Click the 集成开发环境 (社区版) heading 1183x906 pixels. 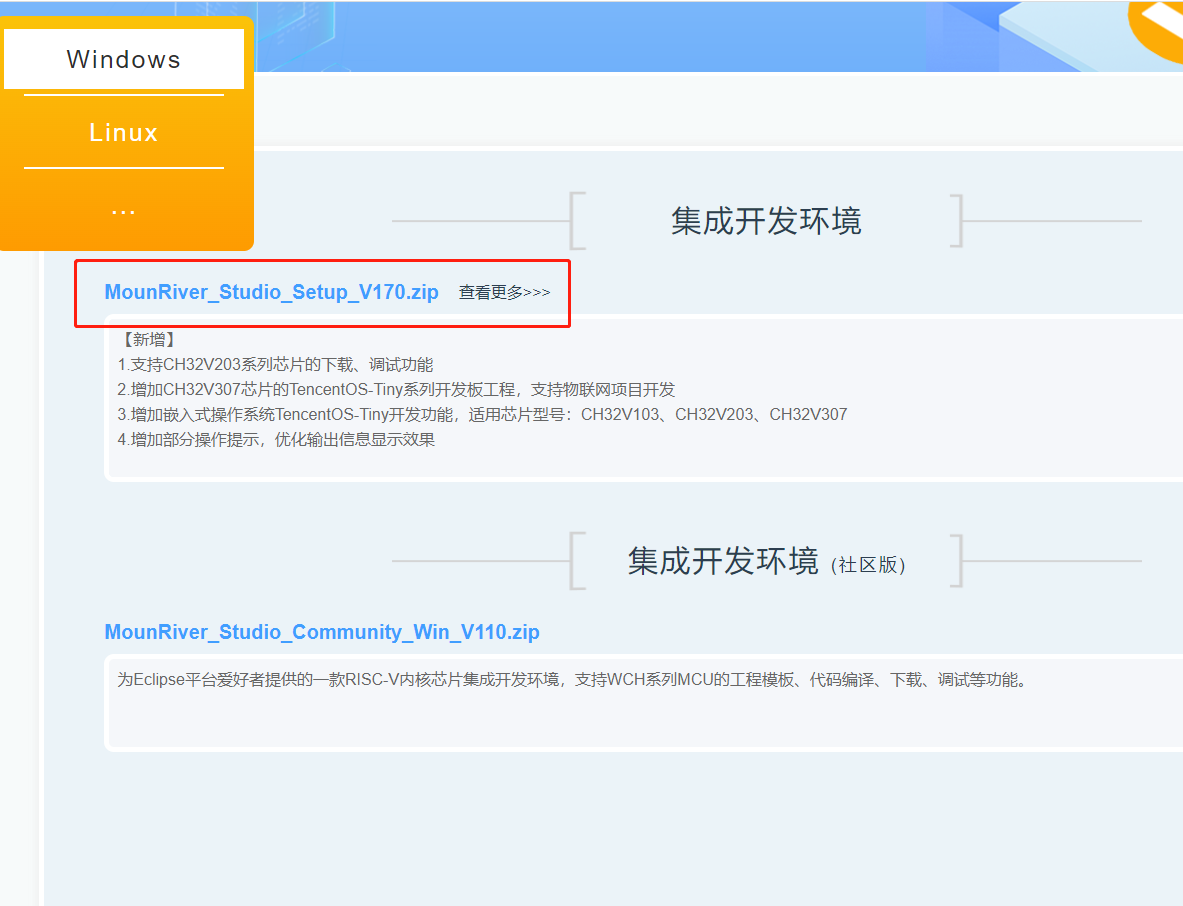pyautogui.click(x=766, y=561)
